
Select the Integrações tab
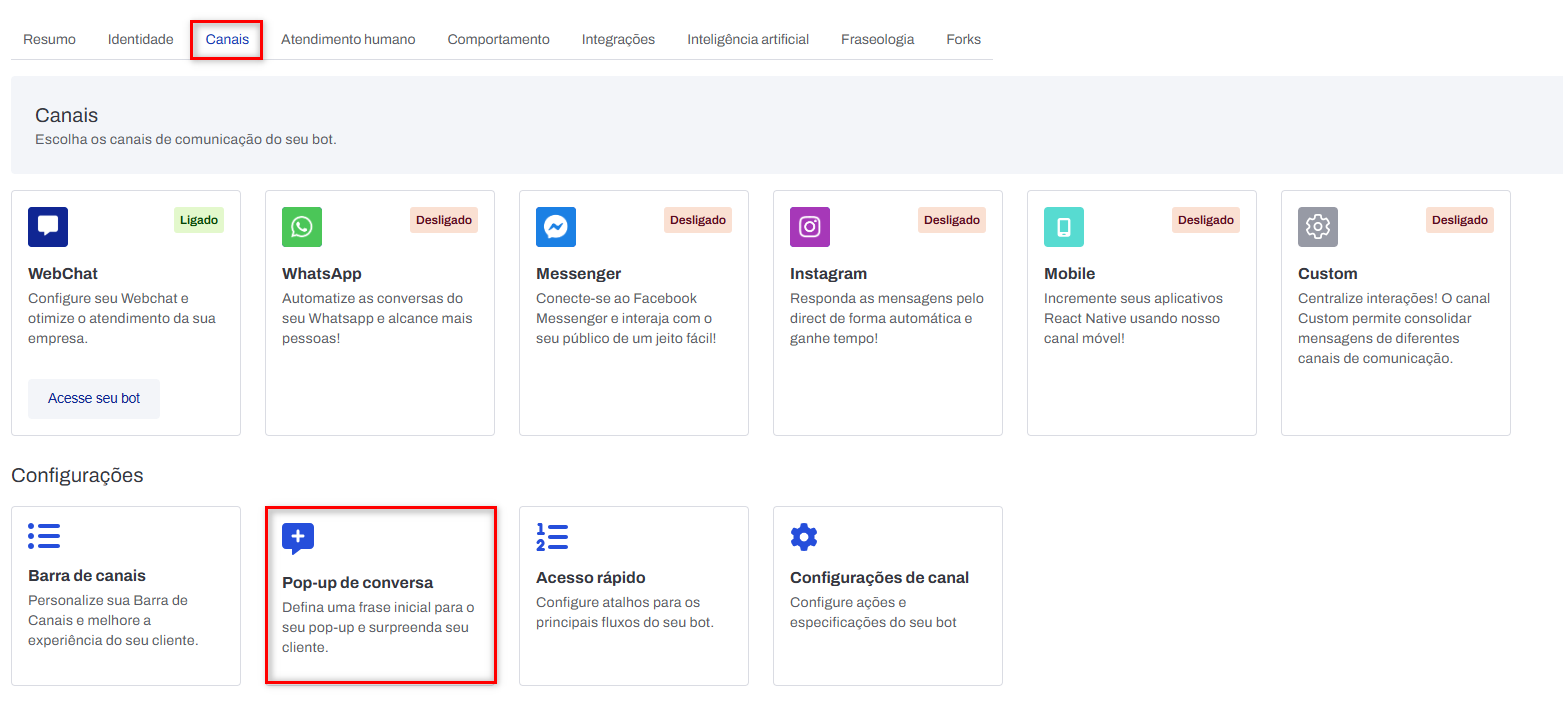pos(618,40)
